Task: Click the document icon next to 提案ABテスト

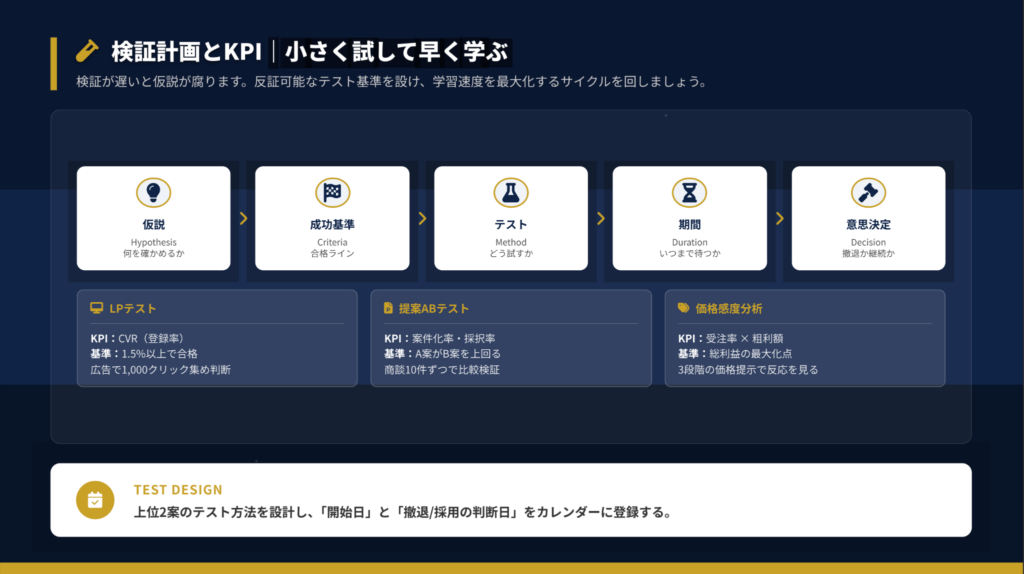Action: click(x=389, y=308)
